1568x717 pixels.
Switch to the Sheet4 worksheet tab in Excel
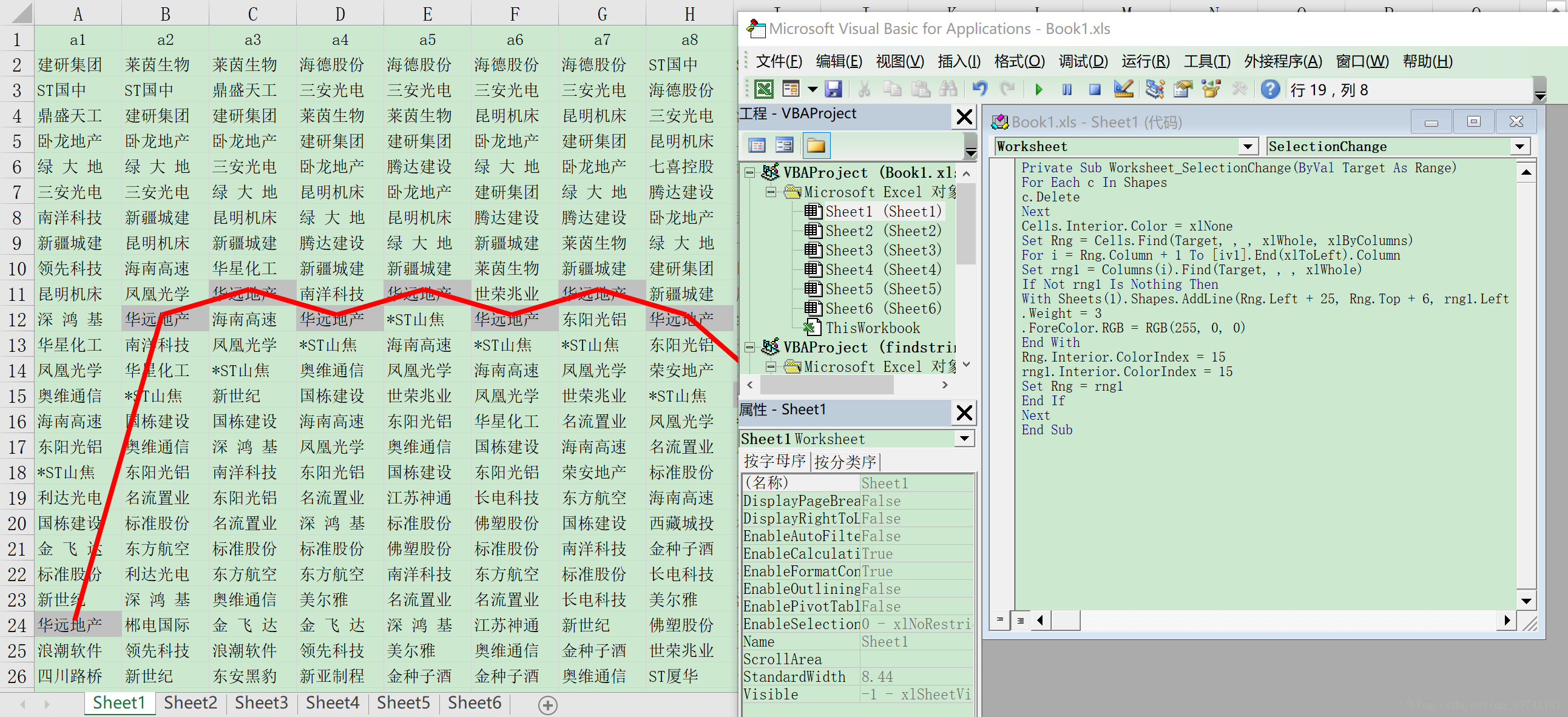(x=333, y=702)
